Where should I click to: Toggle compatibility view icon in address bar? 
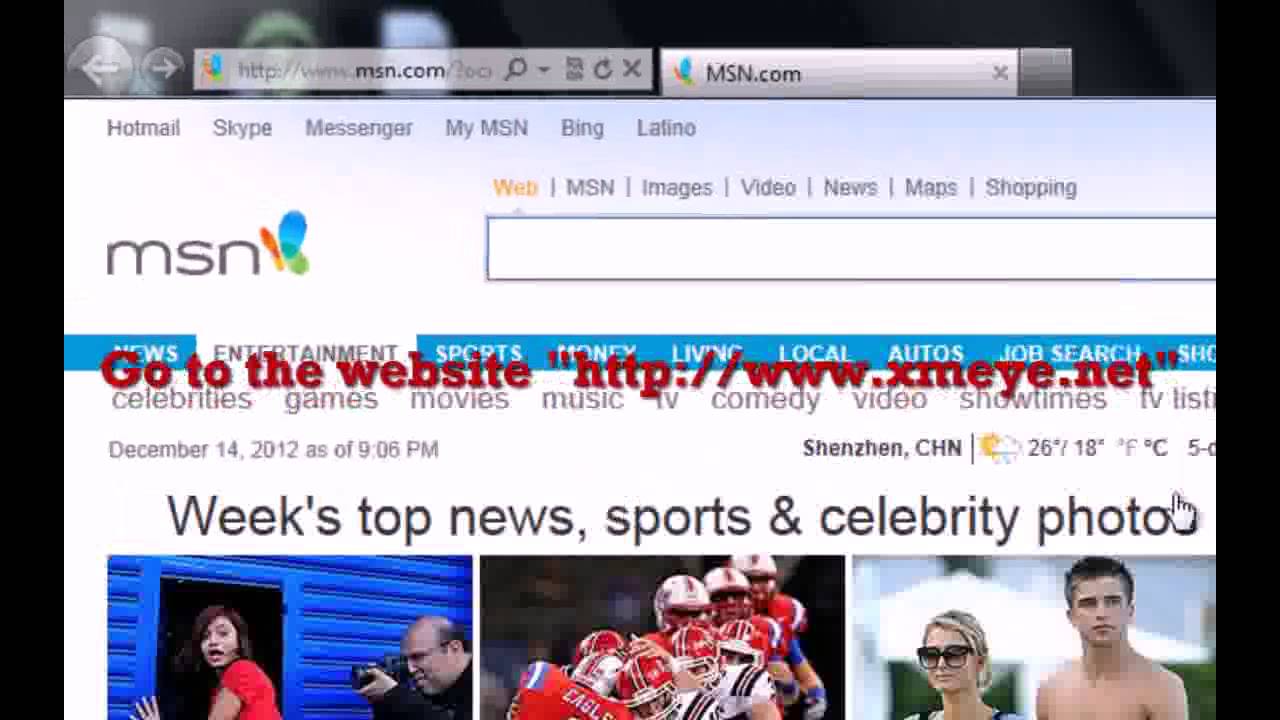pos(574,69)
